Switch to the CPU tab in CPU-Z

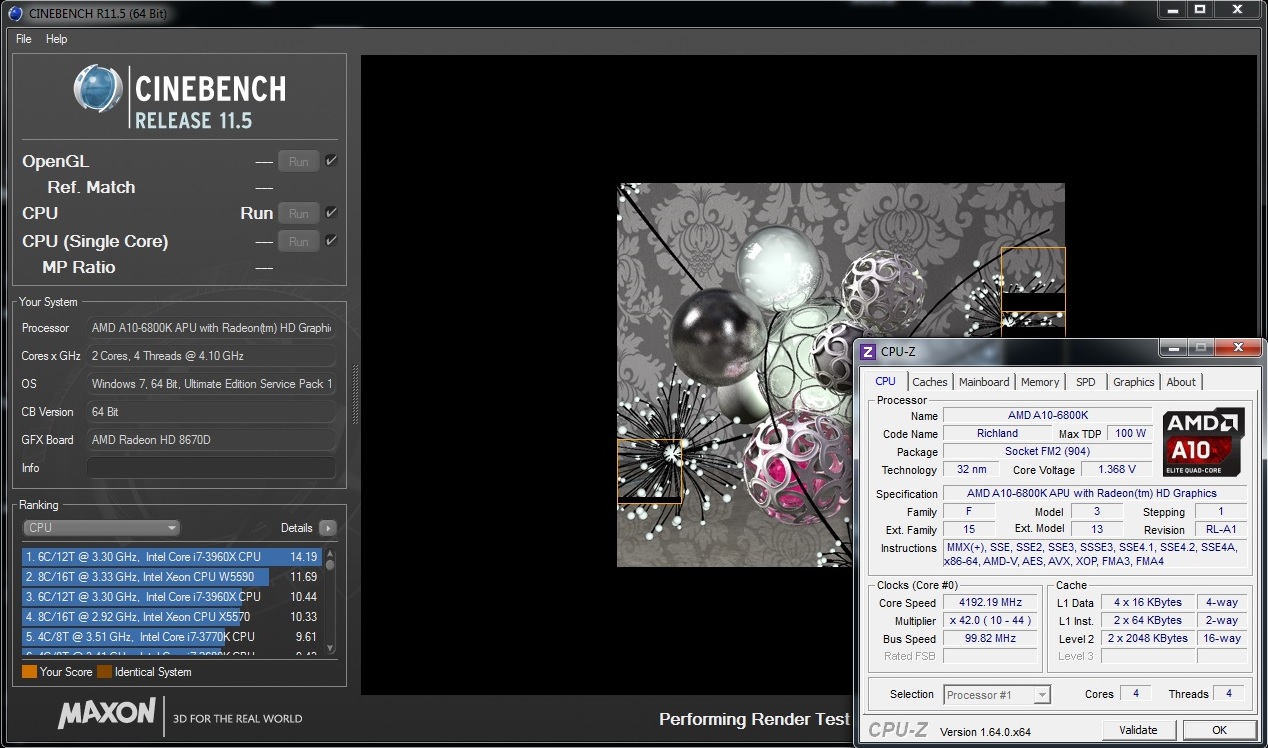click(886, 381)
